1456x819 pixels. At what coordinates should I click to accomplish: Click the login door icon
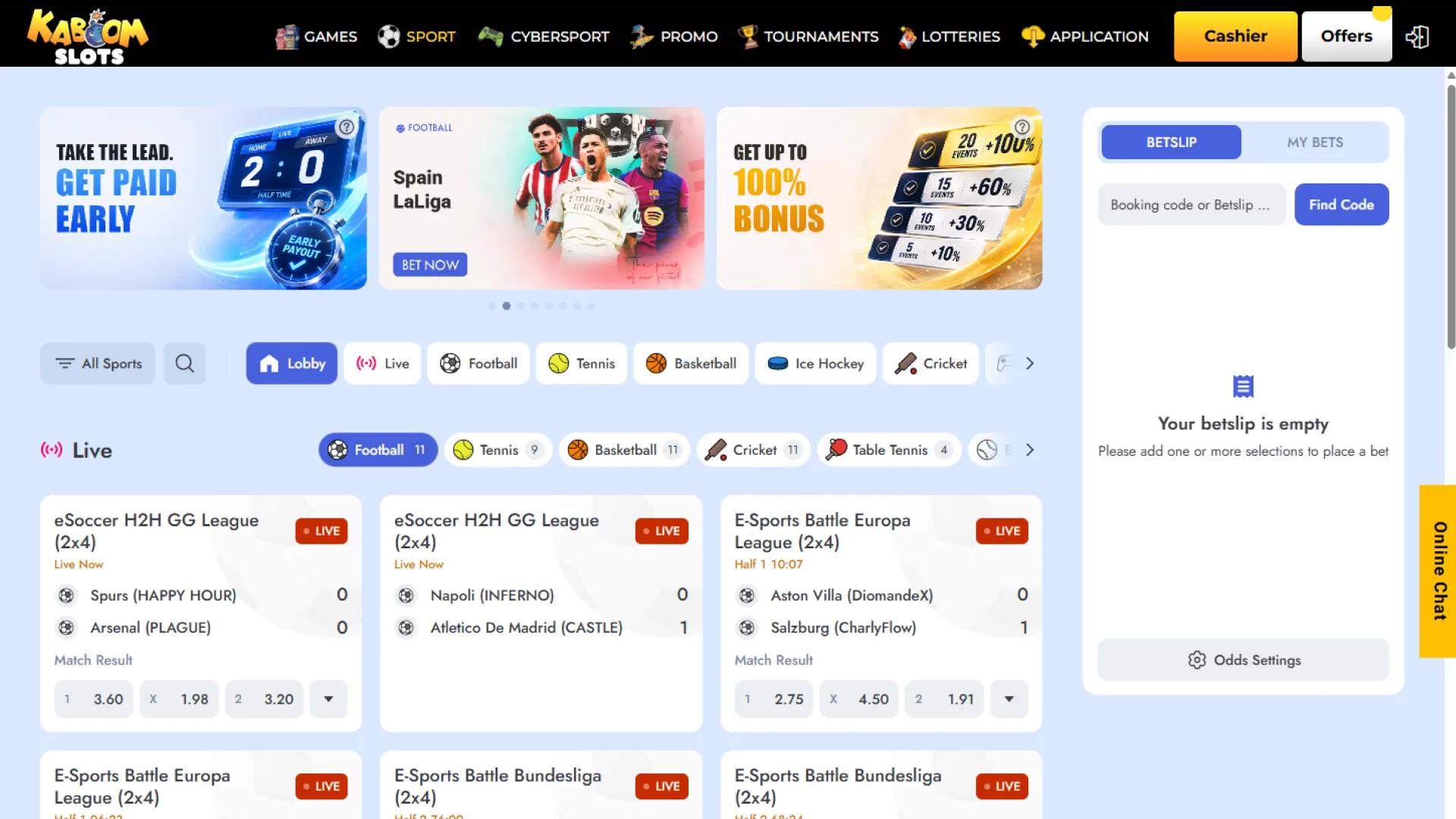pos(1417,36)
